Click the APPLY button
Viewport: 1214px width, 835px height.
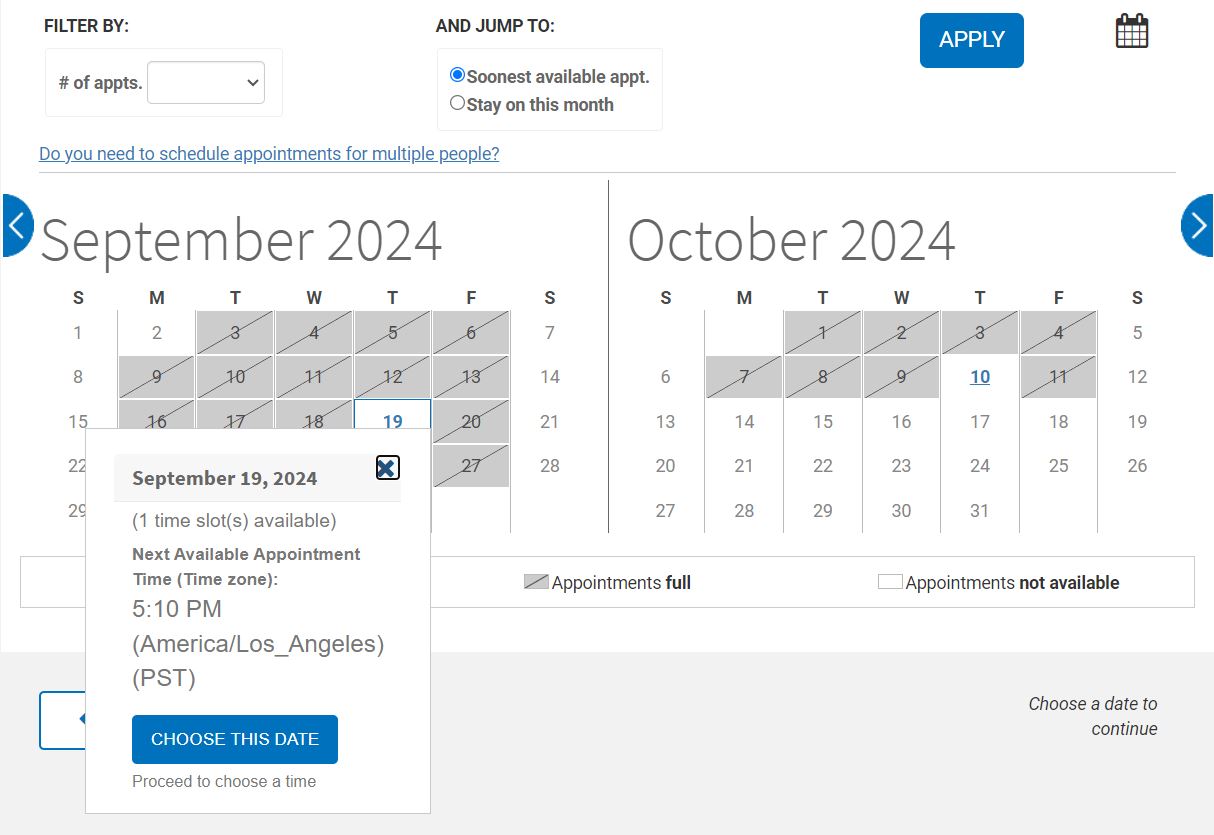point(971,40)
